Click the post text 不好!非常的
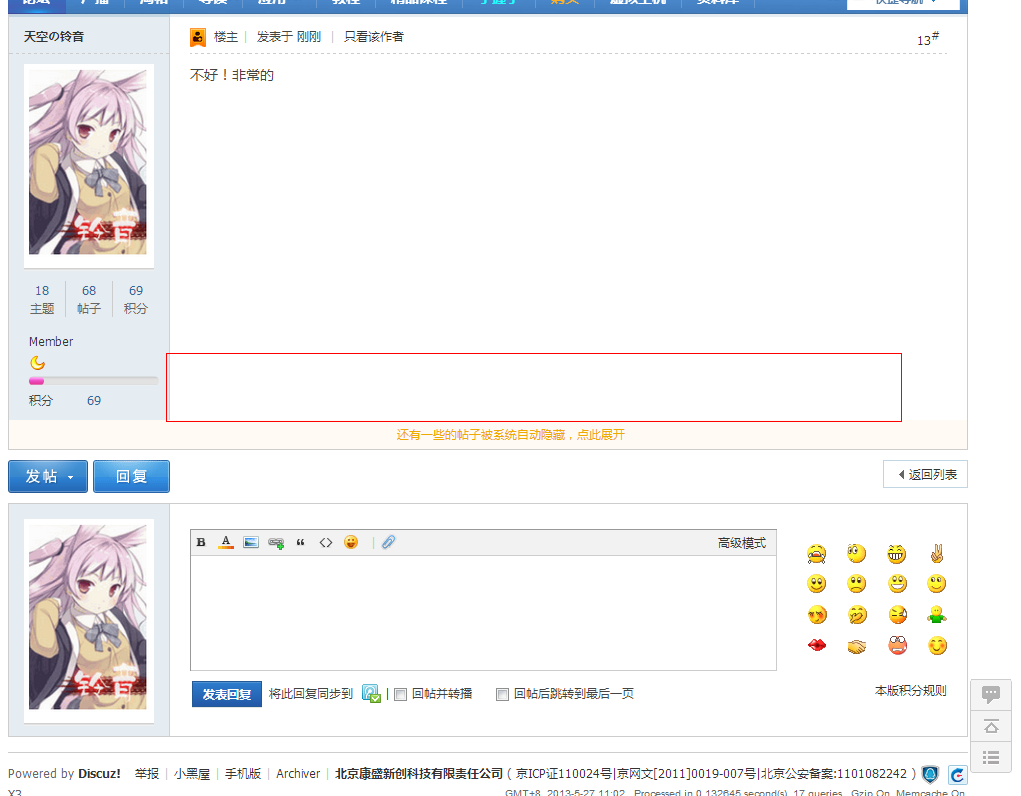 click(232, 75)
